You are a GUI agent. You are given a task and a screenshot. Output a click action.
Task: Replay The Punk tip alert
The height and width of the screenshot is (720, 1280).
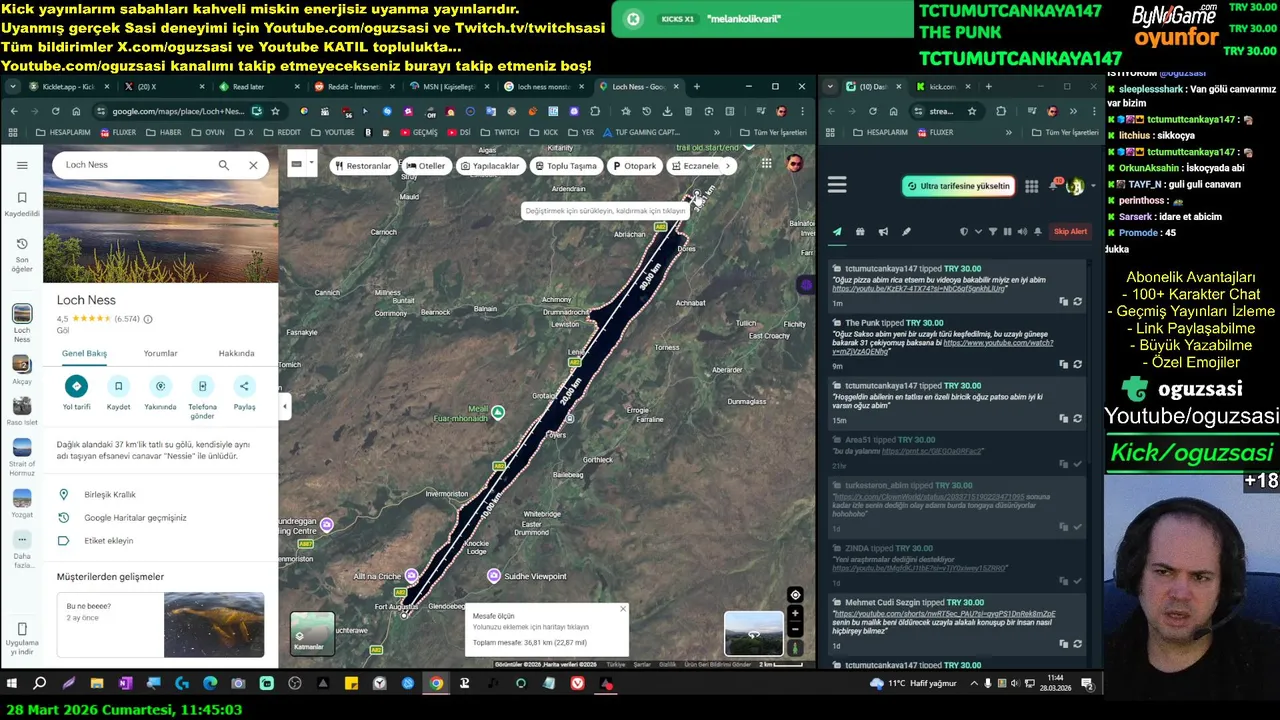click(x=1077, y=365)
